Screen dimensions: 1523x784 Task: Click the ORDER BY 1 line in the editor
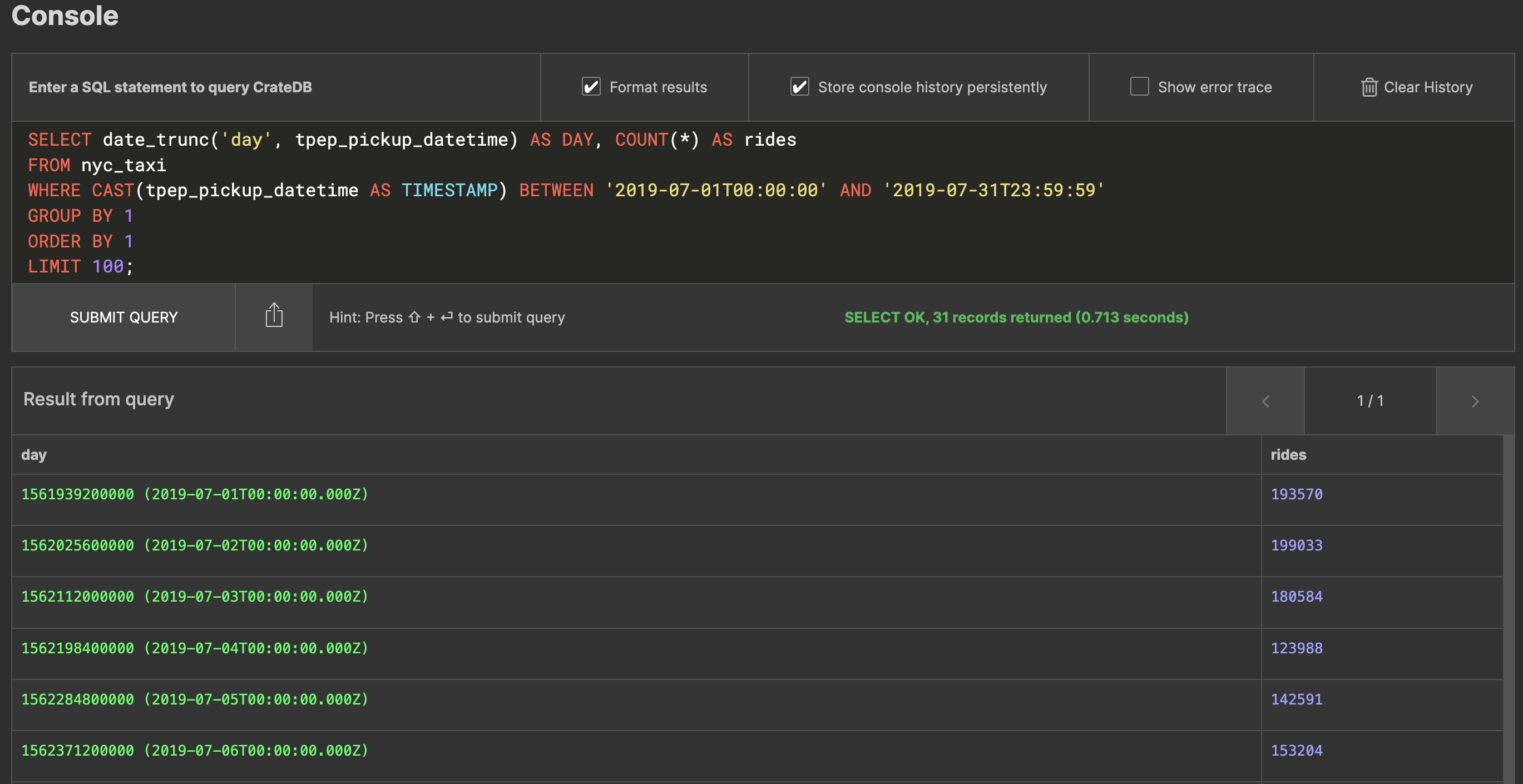[x=81, y=242]
